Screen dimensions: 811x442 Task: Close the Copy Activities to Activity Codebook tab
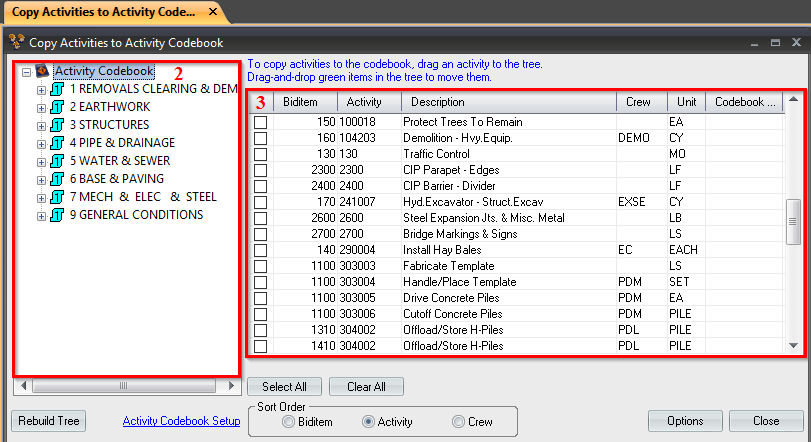pyautogui.click(x=213, y=11)
